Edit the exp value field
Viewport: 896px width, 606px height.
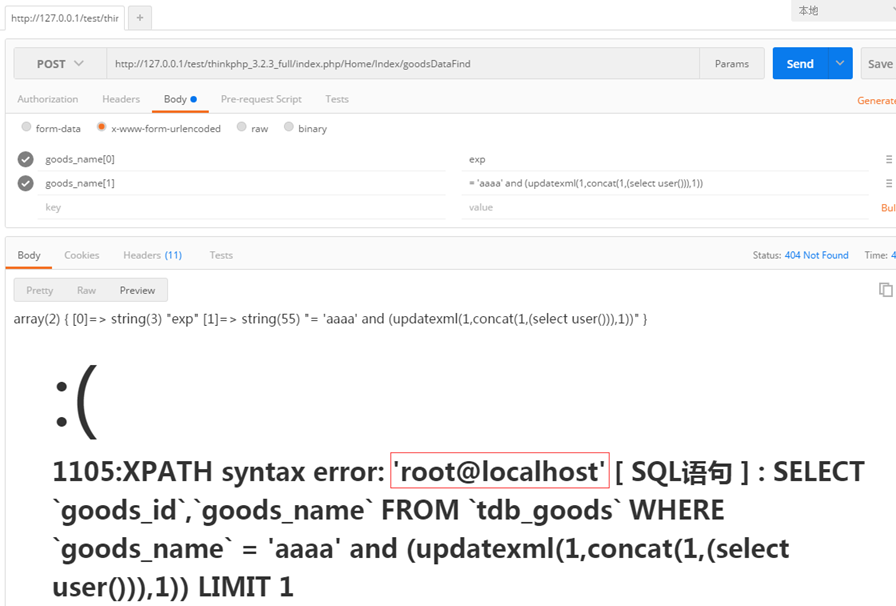665,160
